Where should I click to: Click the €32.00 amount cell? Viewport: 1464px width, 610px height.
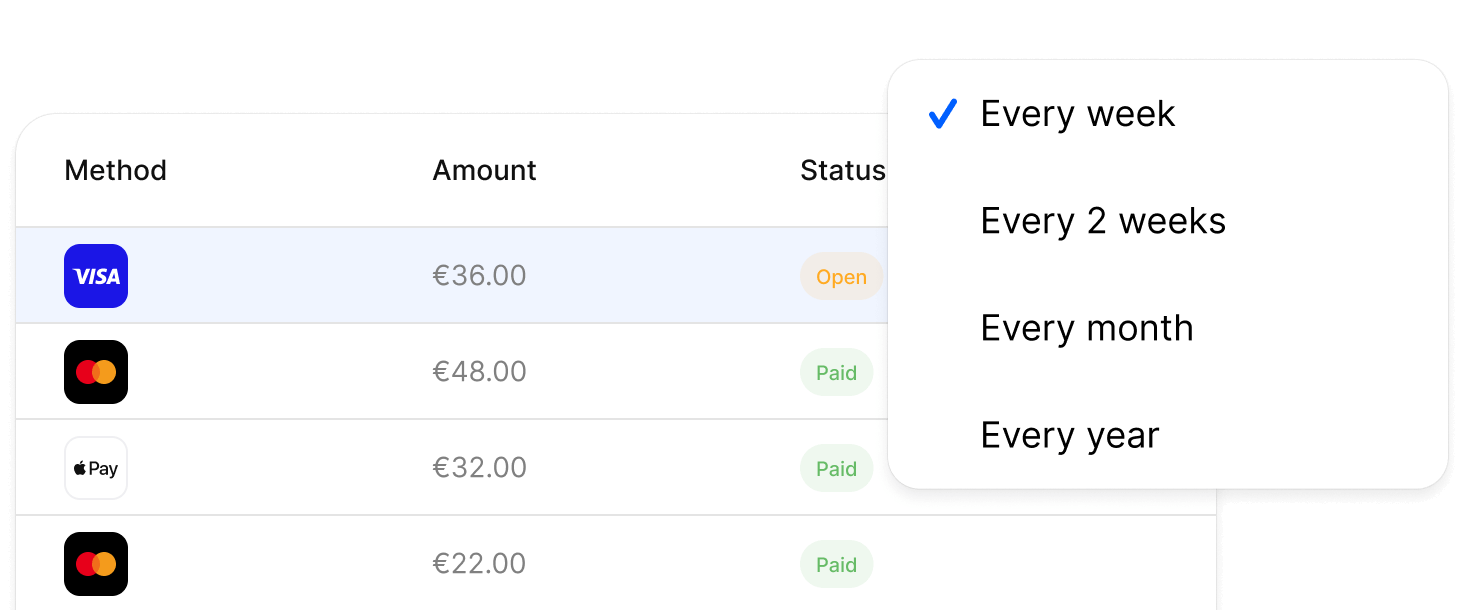[479, 468]
